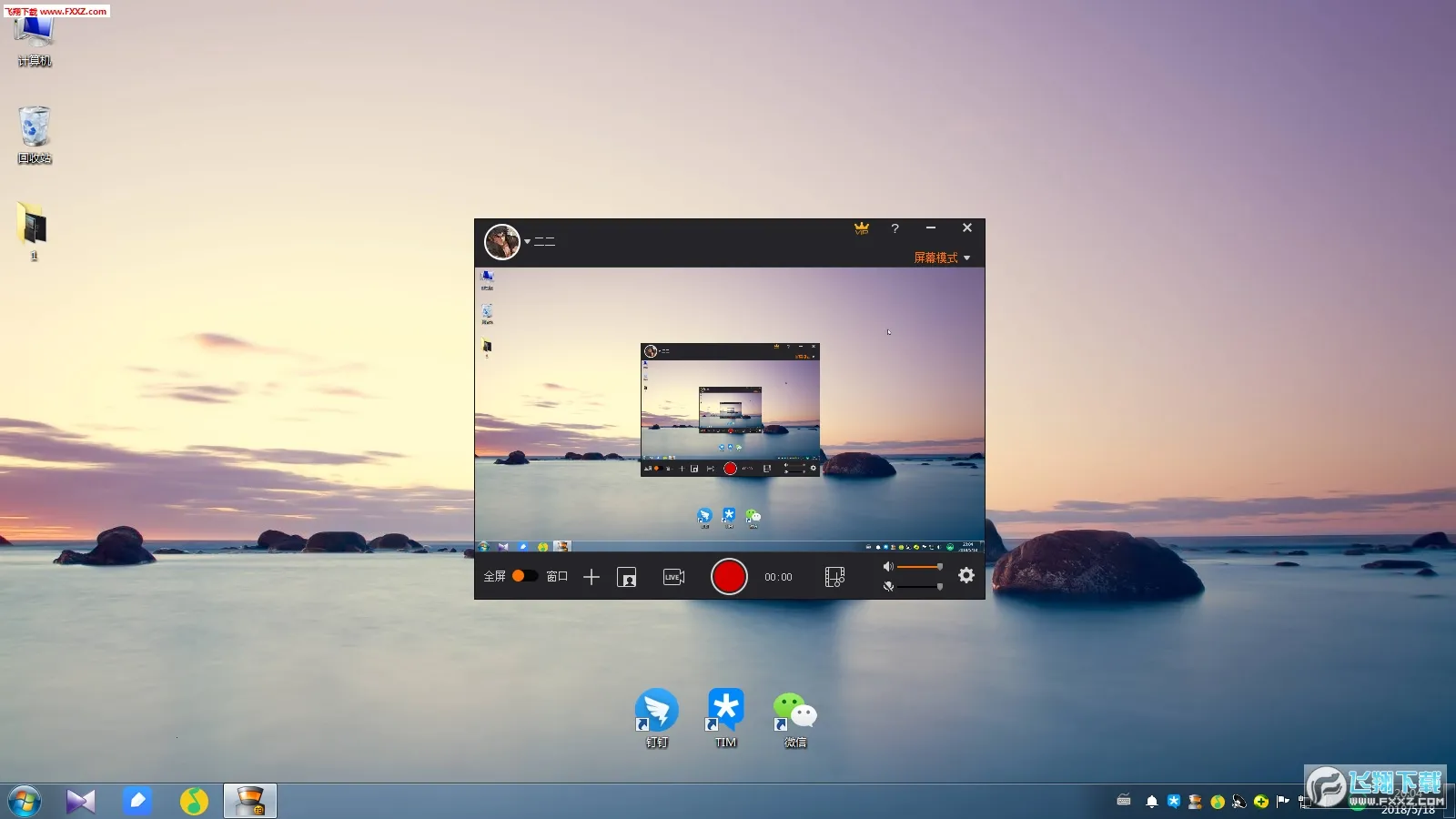
Task: Expand the user account dropdown beside avatar
Action: pyautogui.click(x=526, y=242)
